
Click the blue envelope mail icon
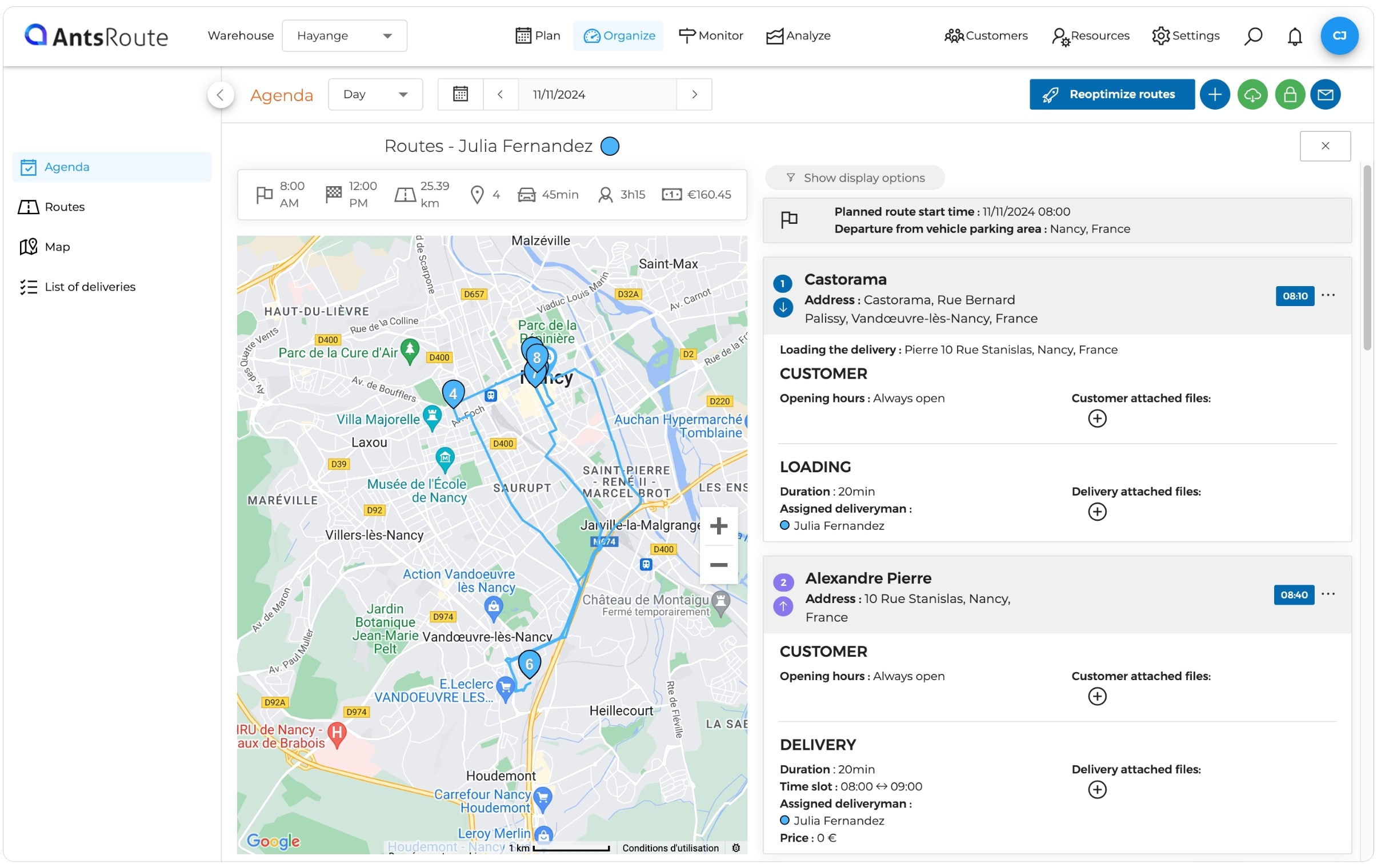point(1326,94)
